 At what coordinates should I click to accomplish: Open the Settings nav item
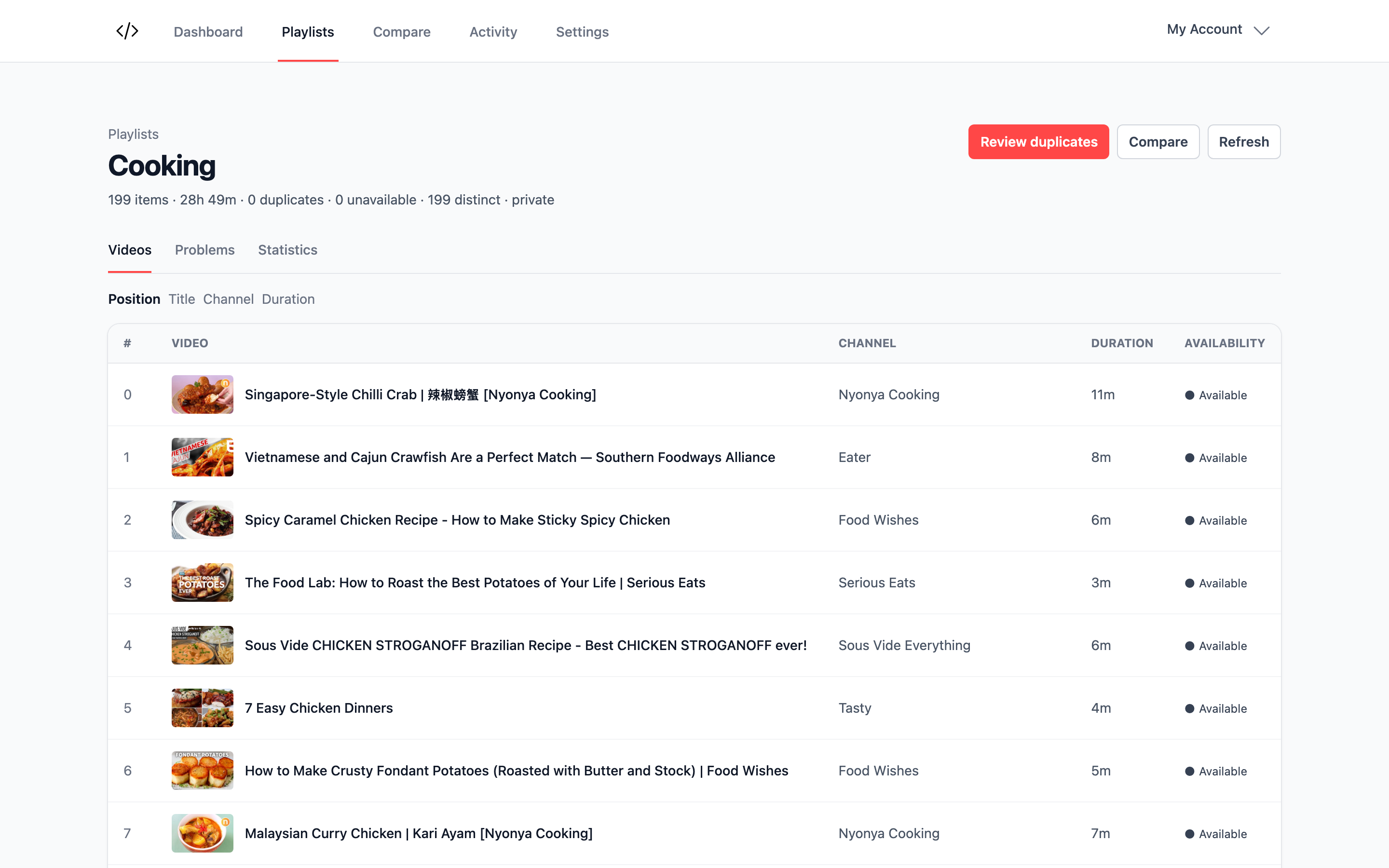[582, 31]
